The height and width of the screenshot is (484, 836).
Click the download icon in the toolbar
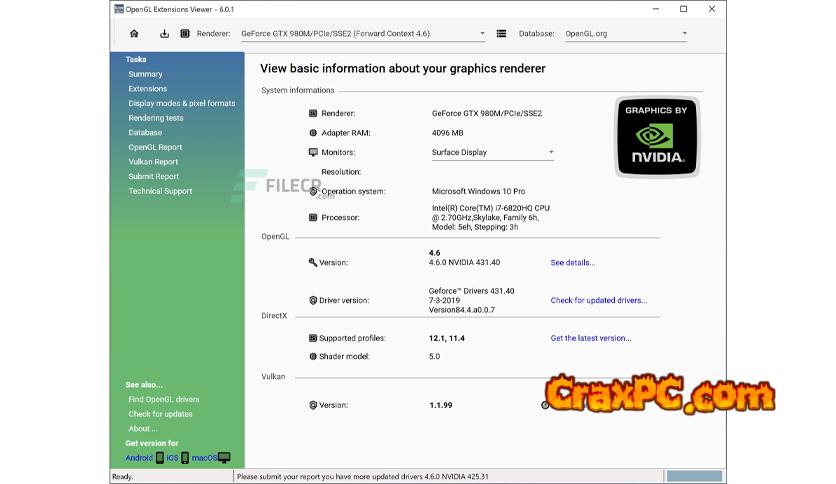pyautogui.click(x=164, y=33)
